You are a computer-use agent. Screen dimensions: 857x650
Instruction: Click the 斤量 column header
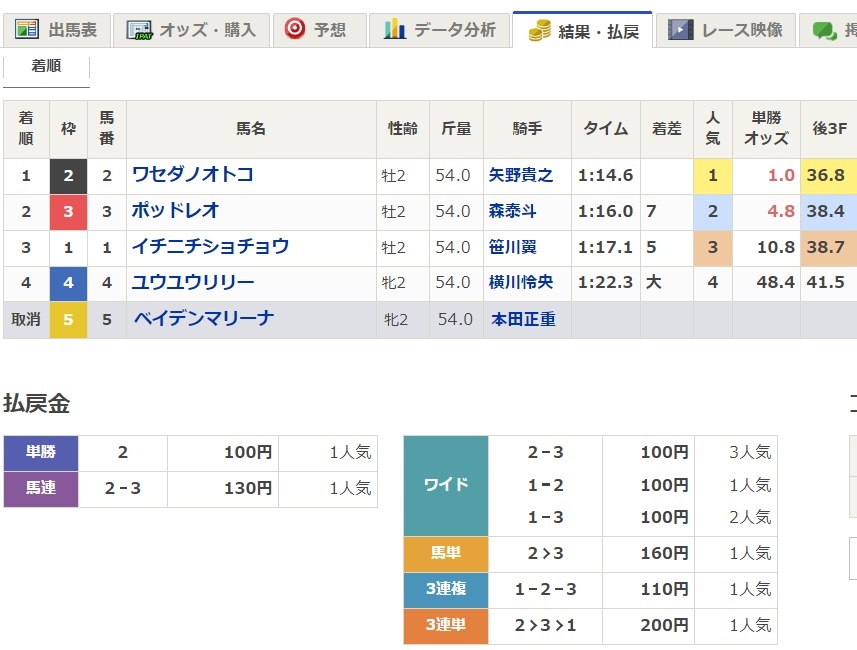point(456,129)
